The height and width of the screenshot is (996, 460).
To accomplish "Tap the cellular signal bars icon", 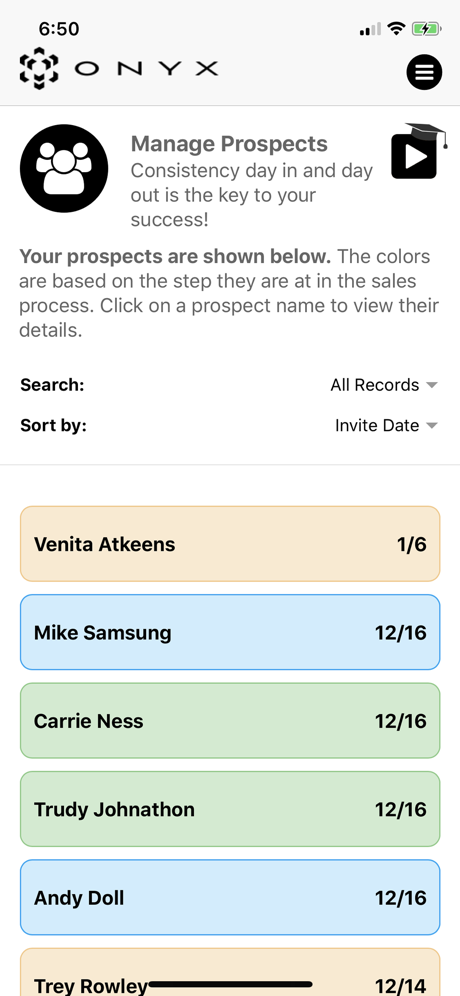I will point(370,29).
